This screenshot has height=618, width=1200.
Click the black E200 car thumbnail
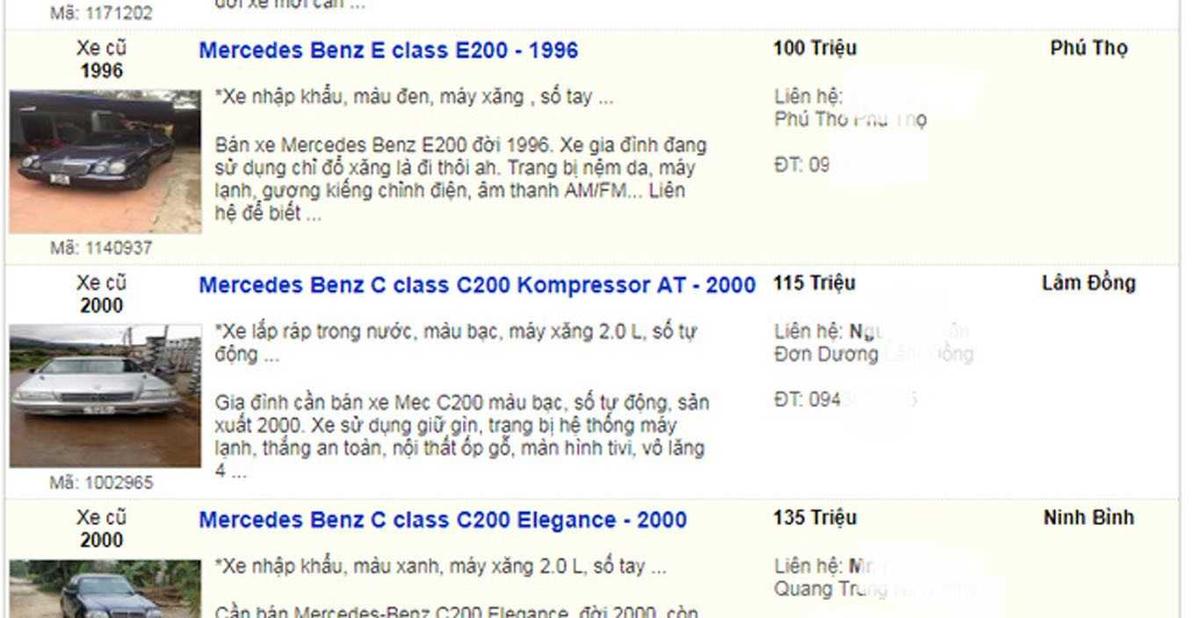coord(105,162)
